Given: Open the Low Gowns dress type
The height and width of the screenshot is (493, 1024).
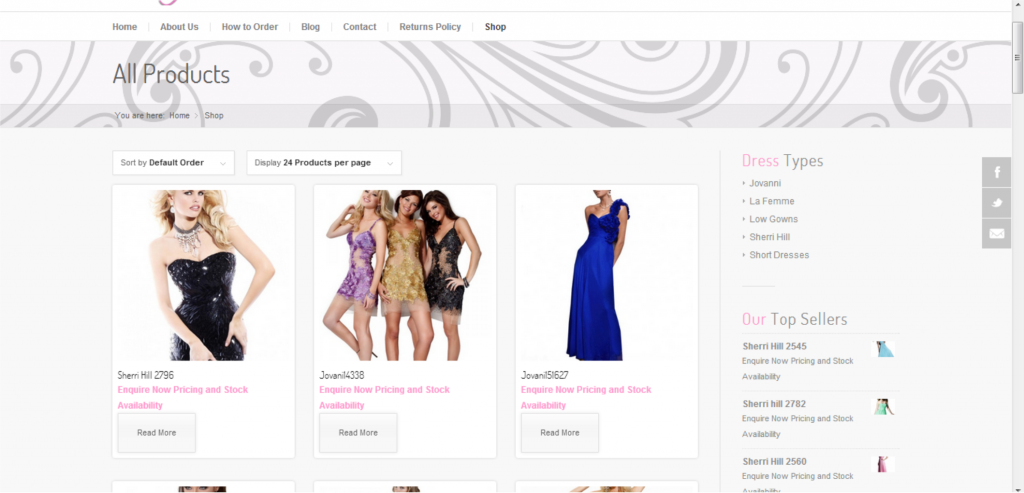Looking at the screenshot, I should click(x=773, y=219).
